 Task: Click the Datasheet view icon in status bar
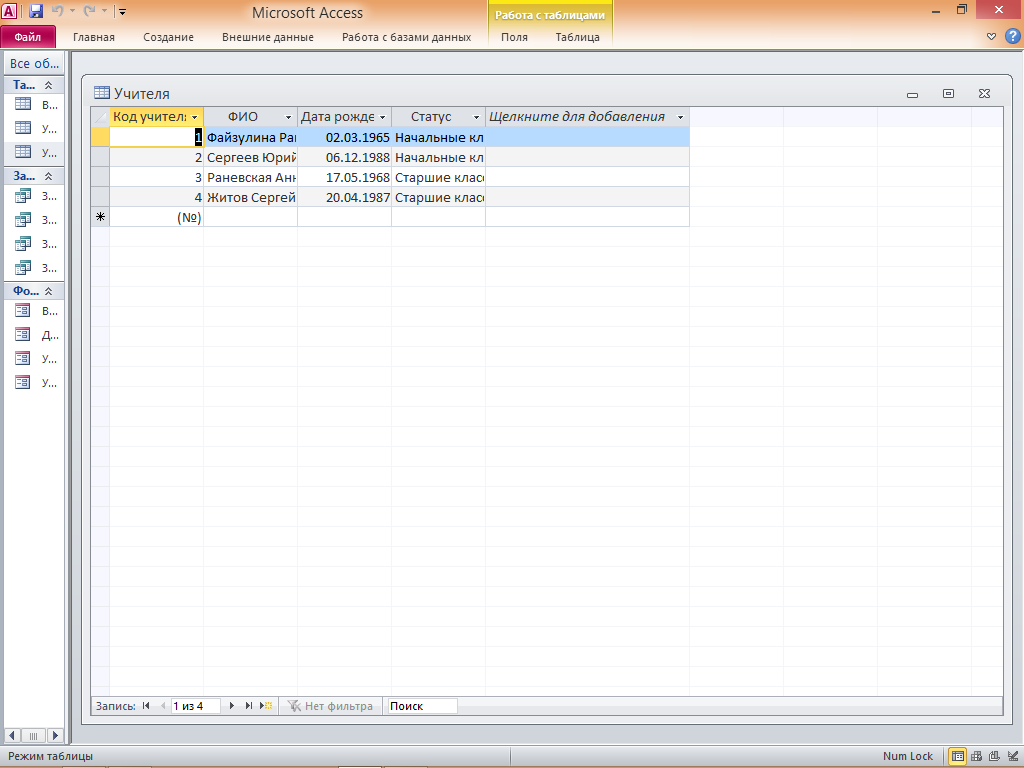(957, 756)
